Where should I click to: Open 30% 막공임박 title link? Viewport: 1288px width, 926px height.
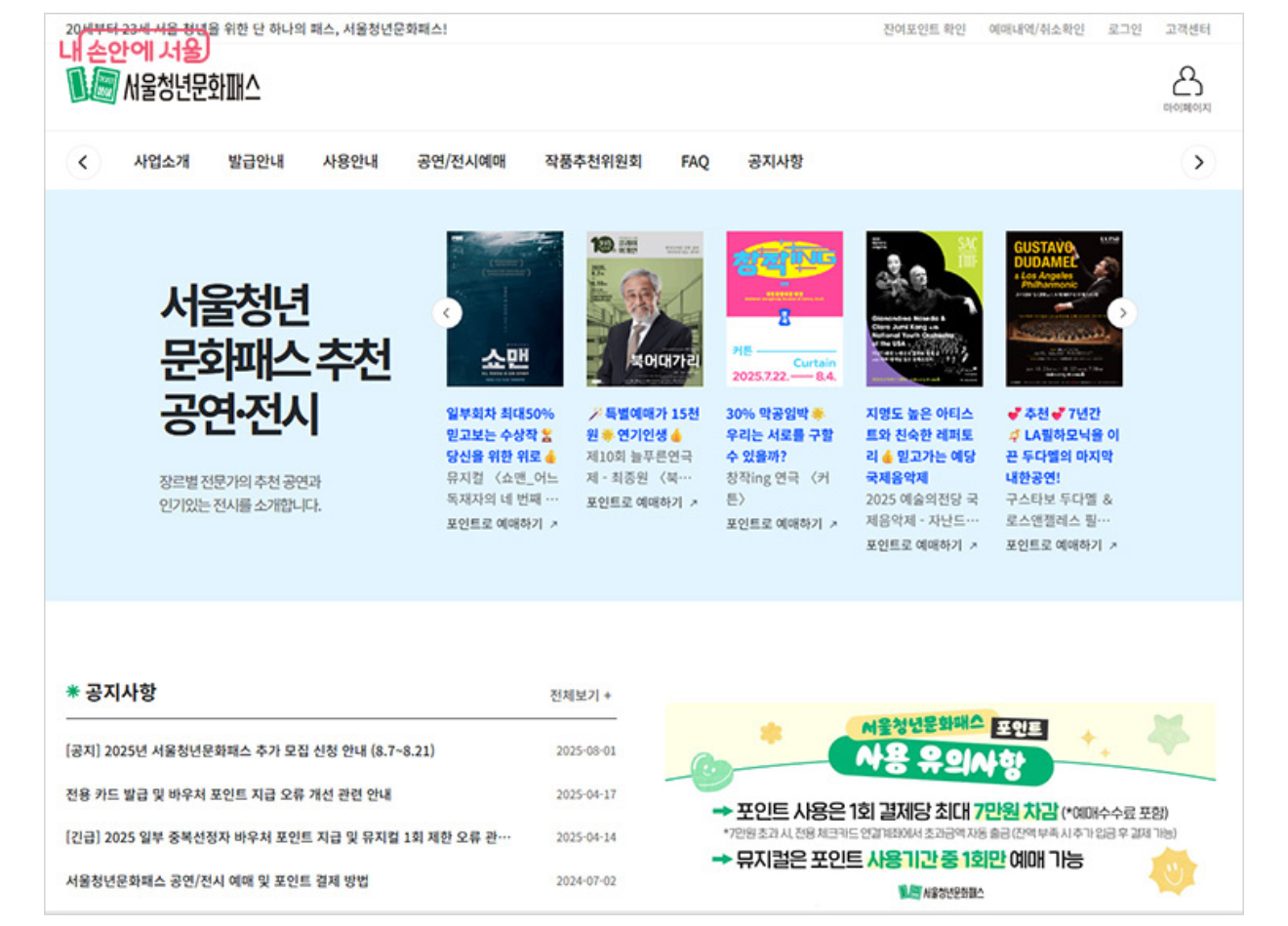[780, 435]
